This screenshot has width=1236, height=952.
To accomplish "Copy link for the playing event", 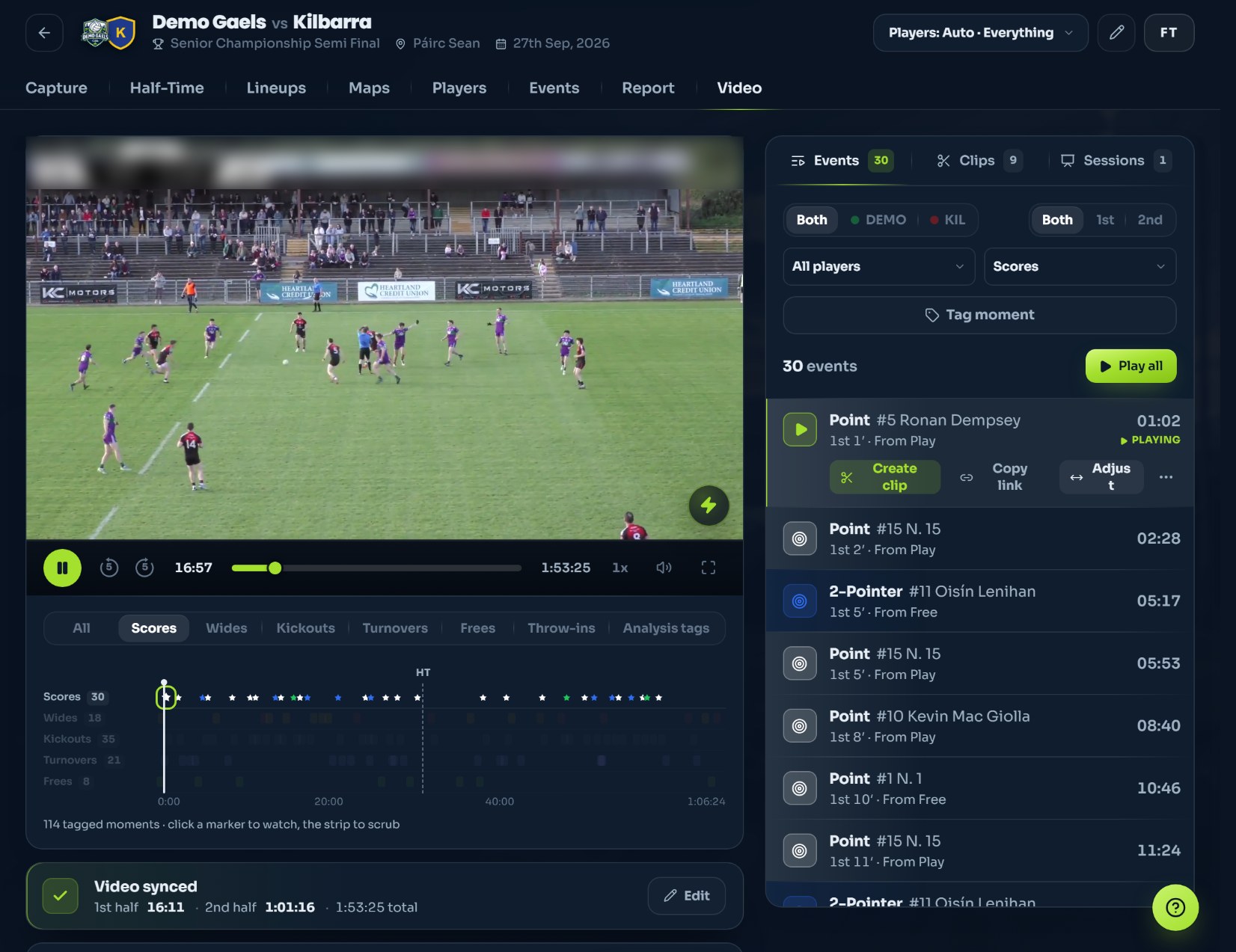I will pos(1000,477).
